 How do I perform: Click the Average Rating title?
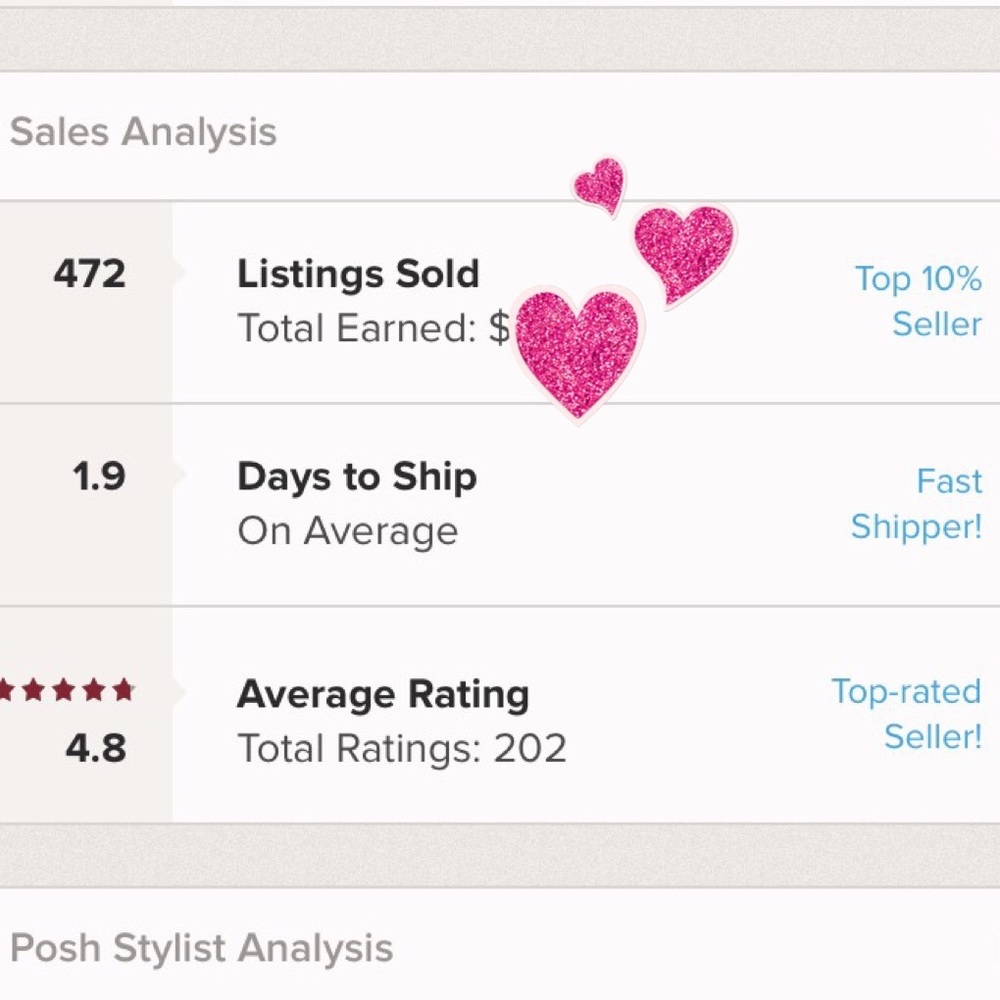[x=383, y=694]
